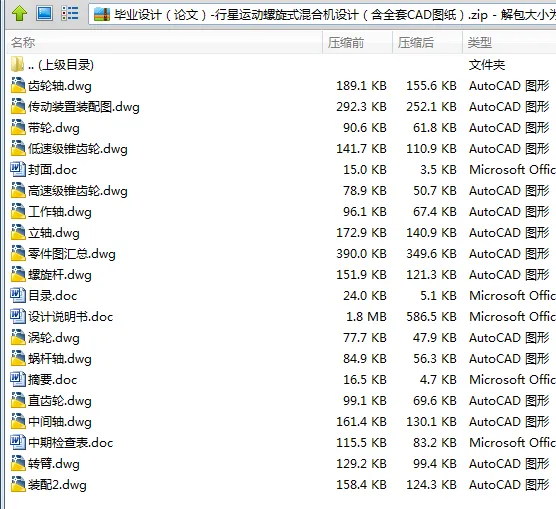
Task: Click the blue icon view toolbar button
Action: 45,13
